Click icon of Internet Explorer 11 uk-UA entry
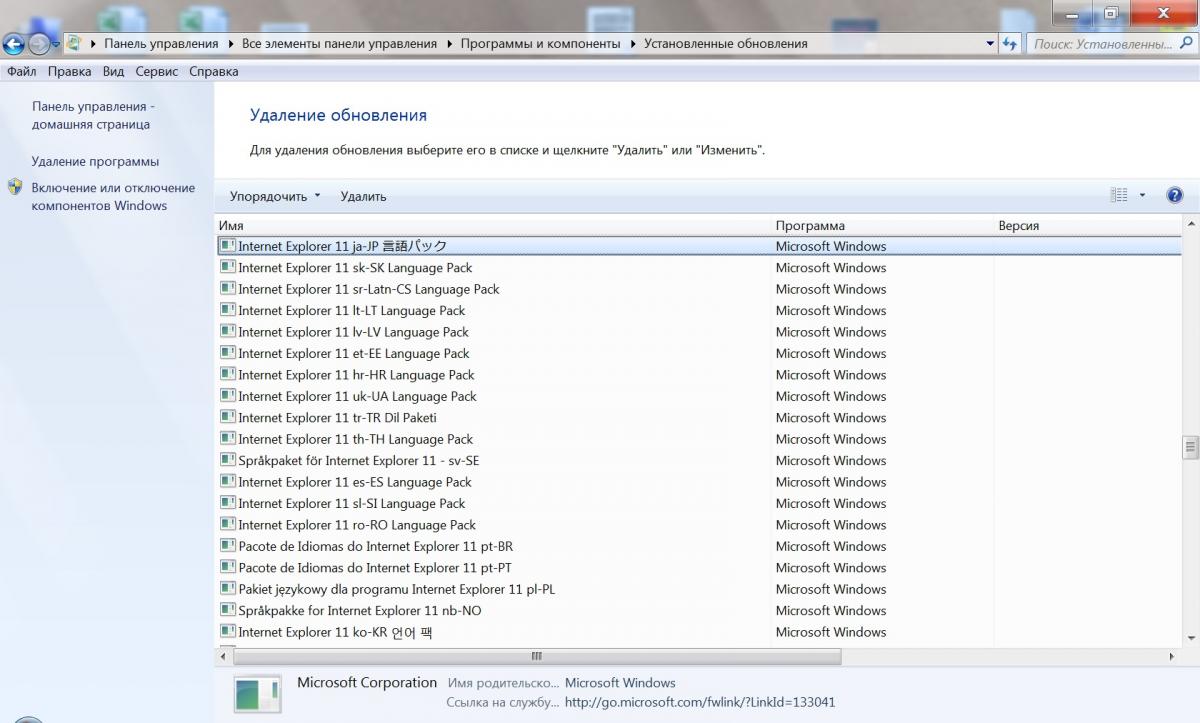1200x723 pixels. click(228, 396)
